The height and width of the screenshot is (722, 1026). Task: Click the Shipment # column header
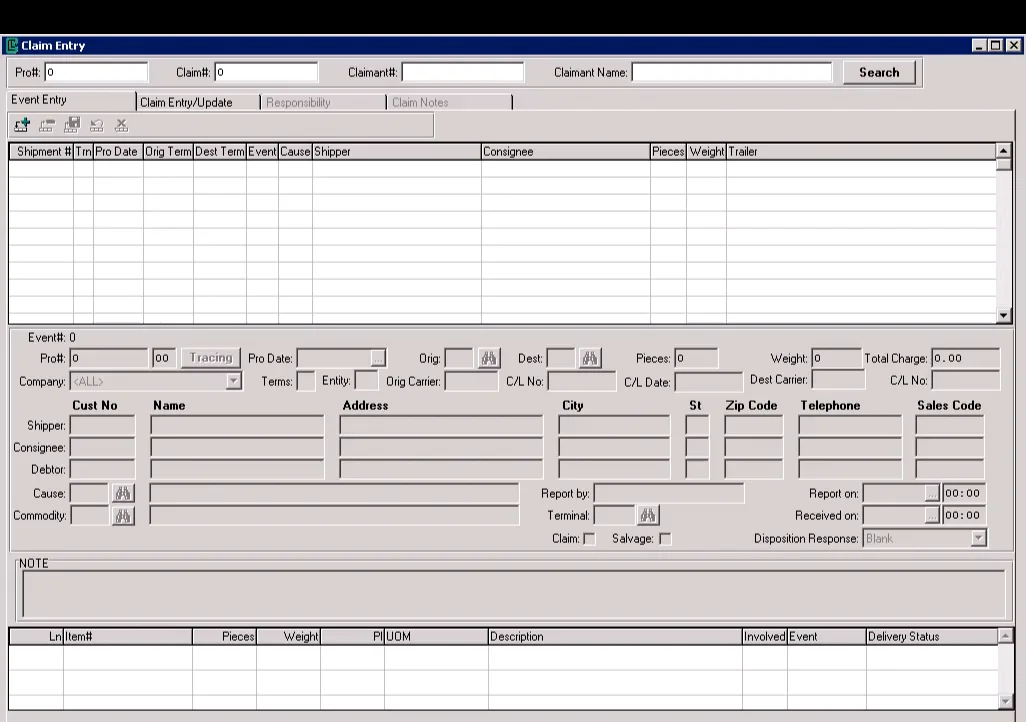click(41, 152)
